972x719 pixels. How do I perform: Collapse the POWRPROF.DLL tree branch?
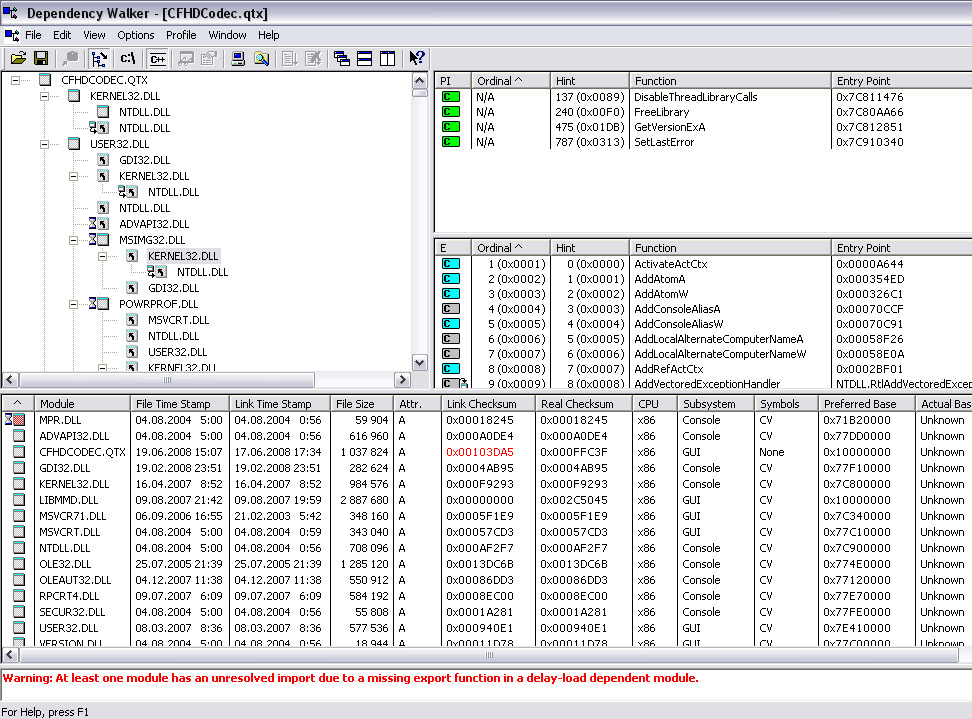click(x=74, y=304)
